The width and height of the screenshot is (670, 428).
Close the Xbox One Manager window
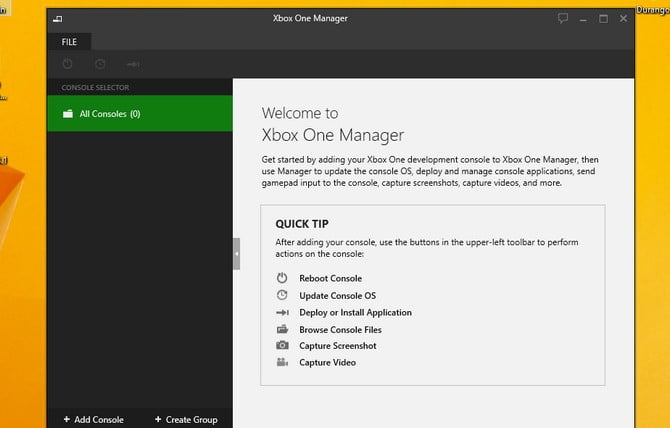(623, 18)
